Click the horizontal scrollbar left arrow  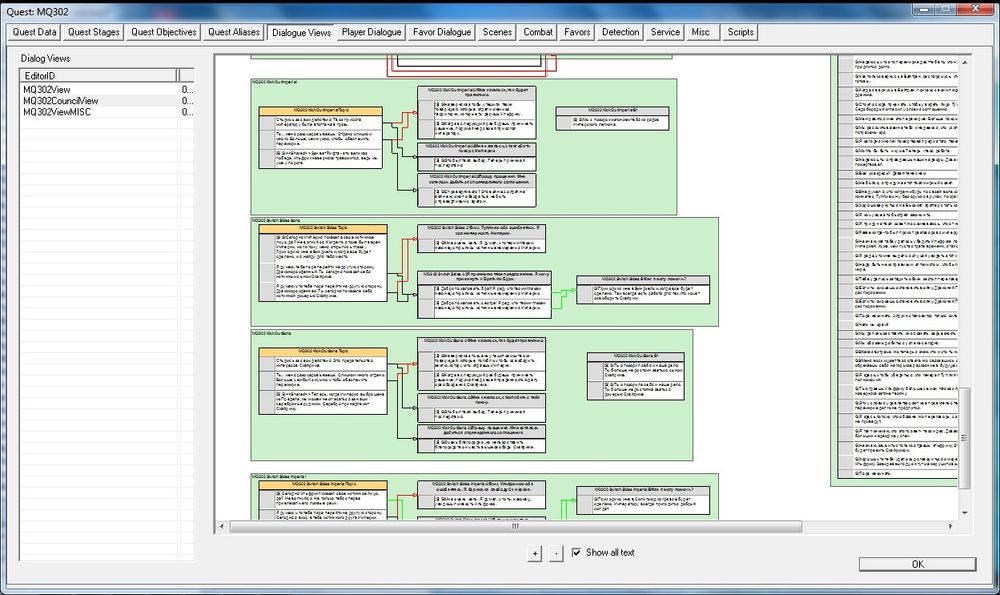coord(222,526)
